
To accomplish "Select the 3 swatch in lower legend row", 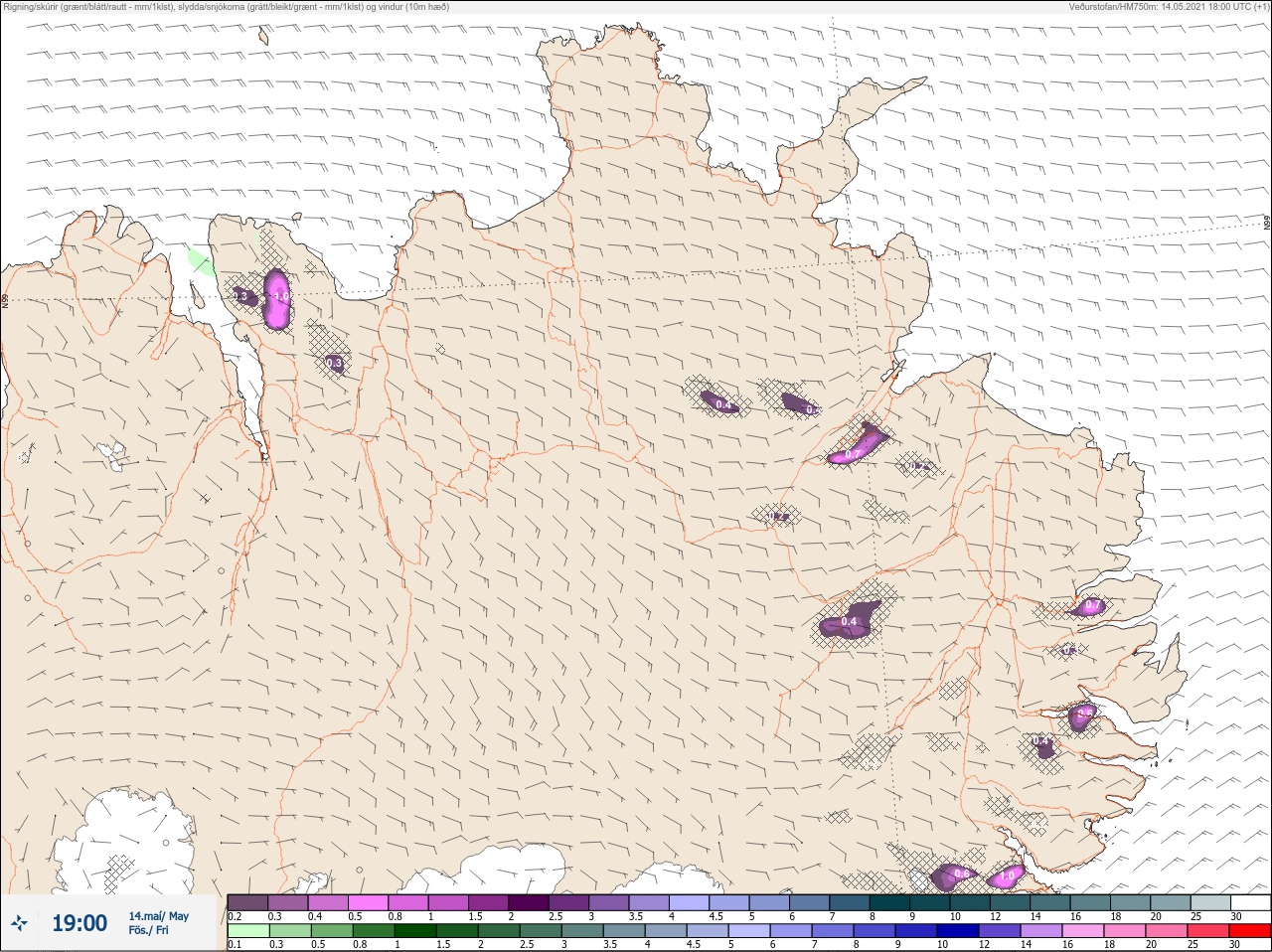I will pyautogui.click(x=581, y=931).
